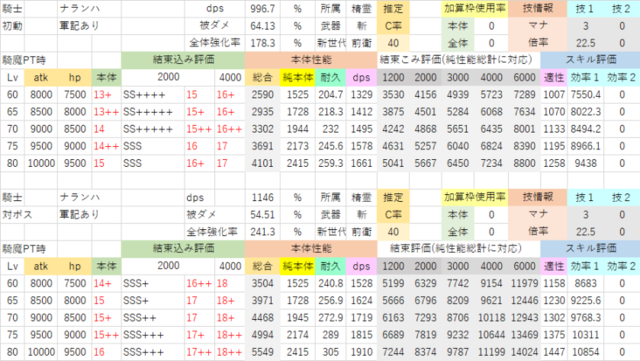Select the 効率1 value 10854
The width and height of the screenshot is (640, 361).
click(586, 352)
